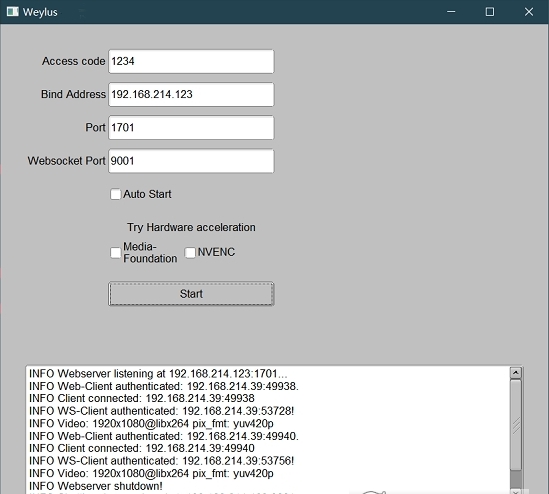Image resolution: width=549 pixels, height=494 pixels.
Task: Click log line 'INFO Webserver shutdown!'
Action: (96, 486)
